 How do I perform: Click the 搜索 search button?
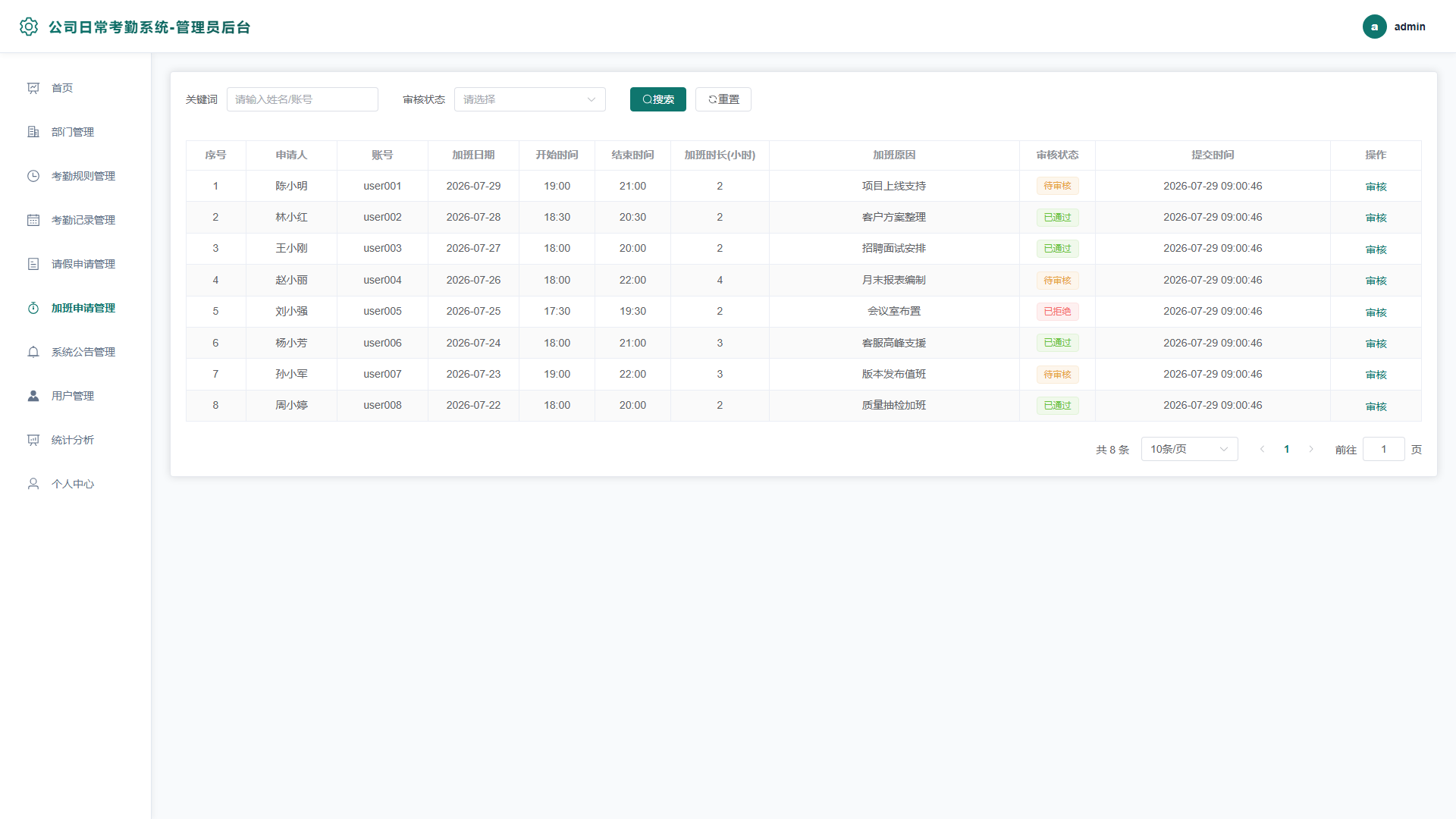(x=657, y=99)
